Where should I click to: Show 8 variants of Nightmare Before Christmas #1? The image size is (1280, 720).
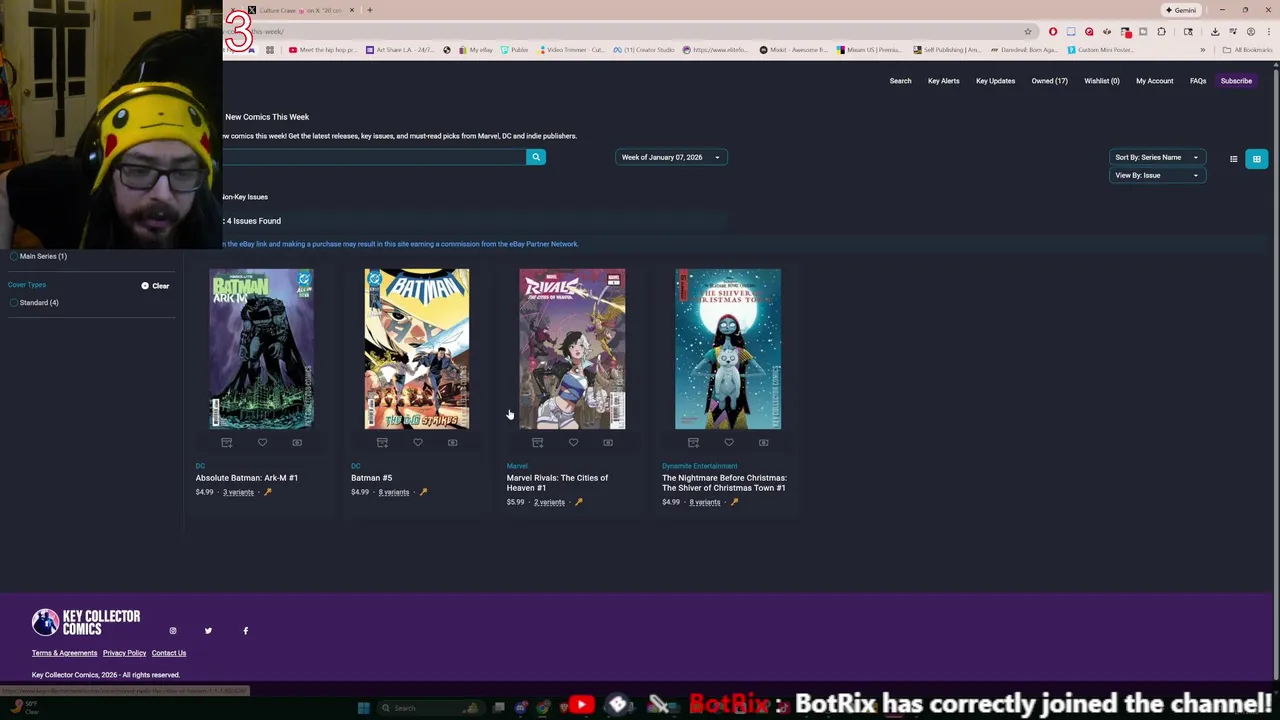click(704, 502)
